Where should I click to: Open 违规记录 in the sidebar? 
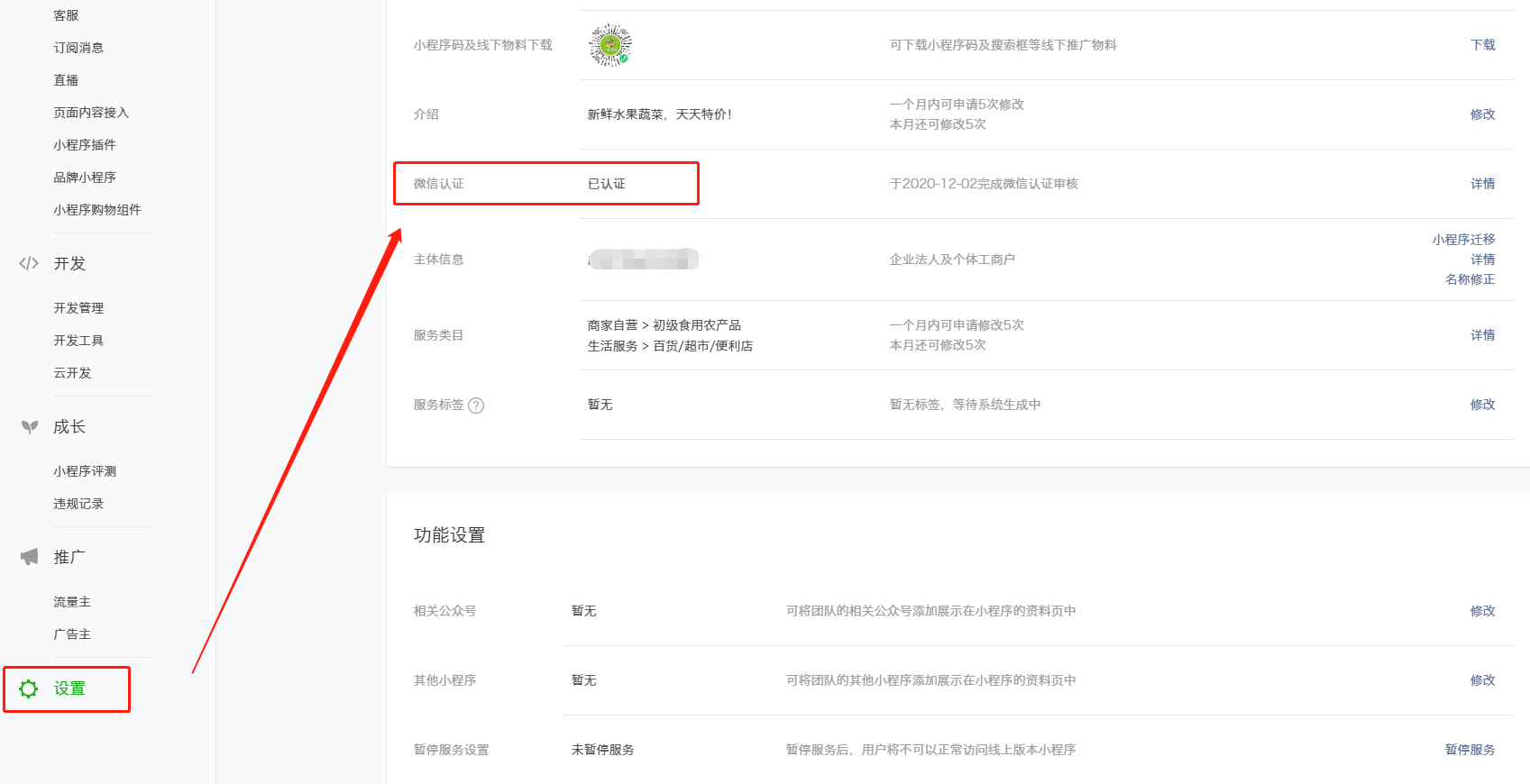(x=78, y=504)
